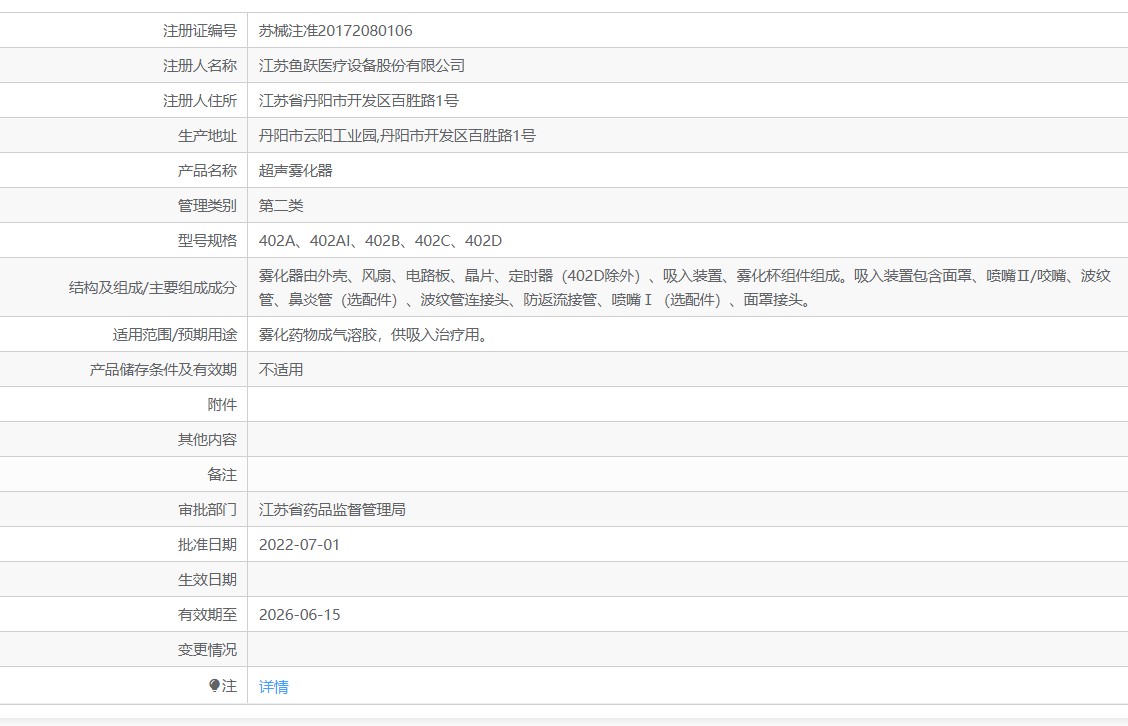
Task: Click the 生效日期 label
Action: [x=207, y=580]
